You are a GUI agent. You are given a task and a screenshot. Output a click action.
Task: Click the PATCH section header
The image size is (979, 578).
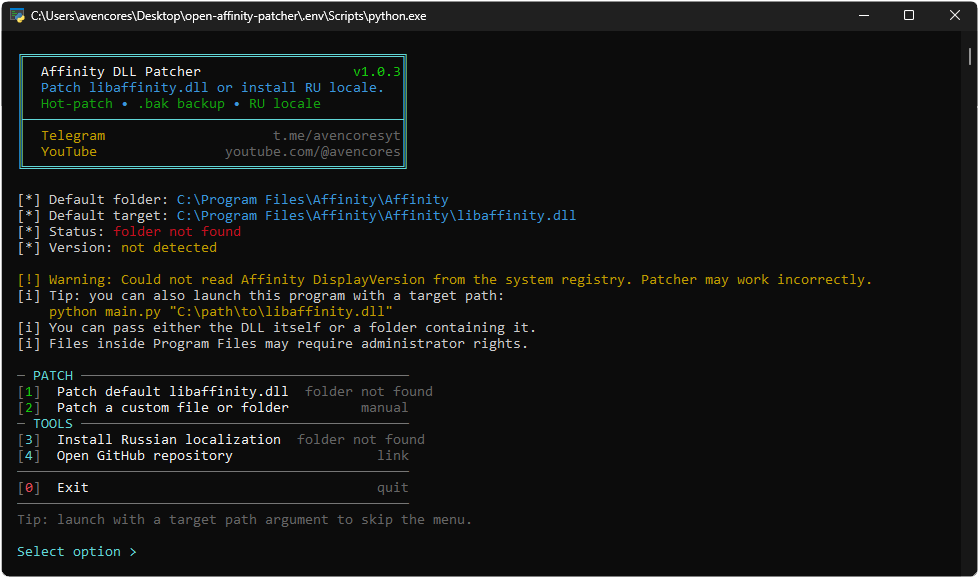[53, 376]
